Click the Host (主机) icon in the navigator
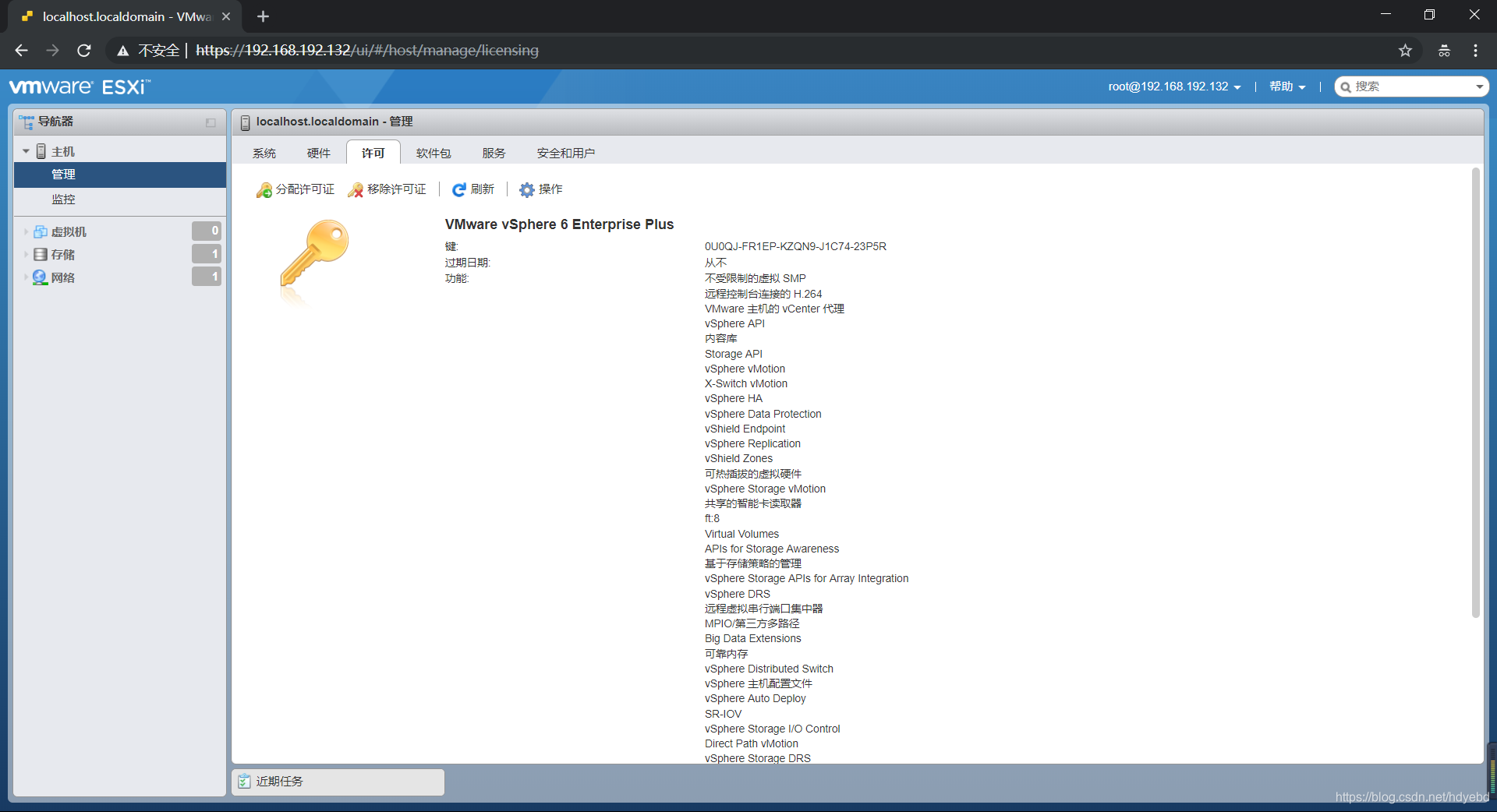 [41, 151]
